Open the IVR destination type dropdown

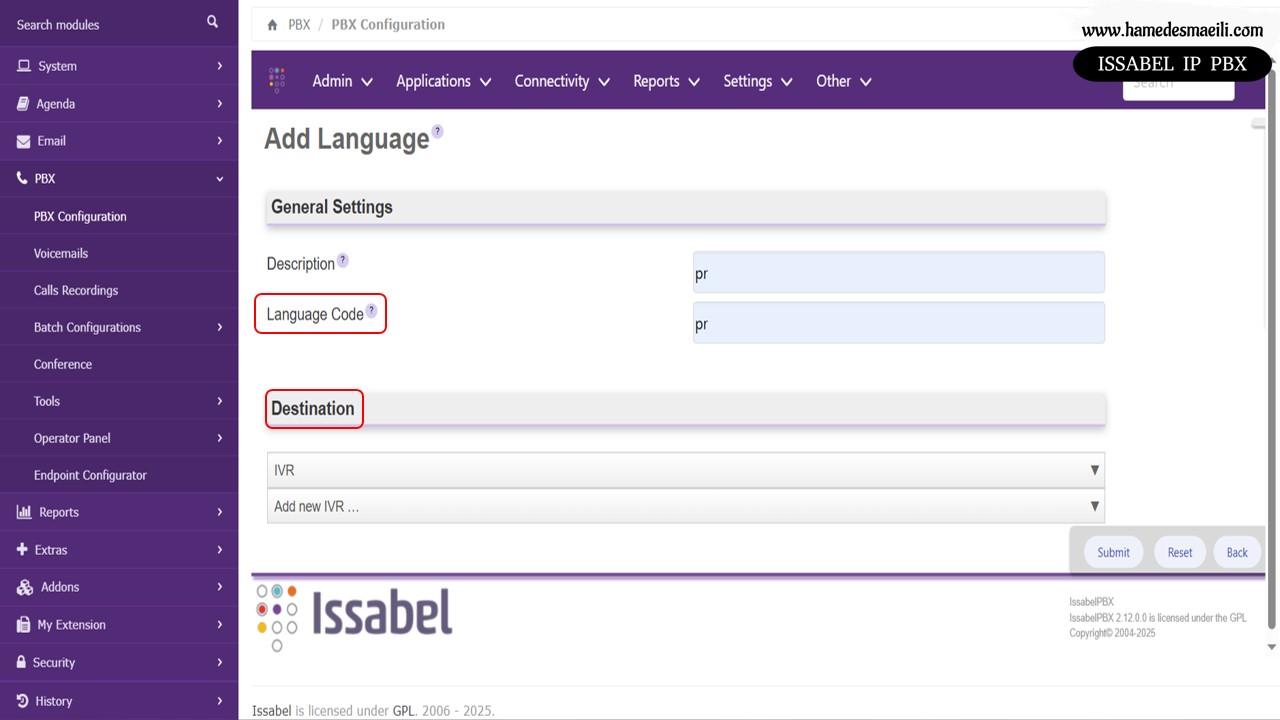click(x=685, y=470)
